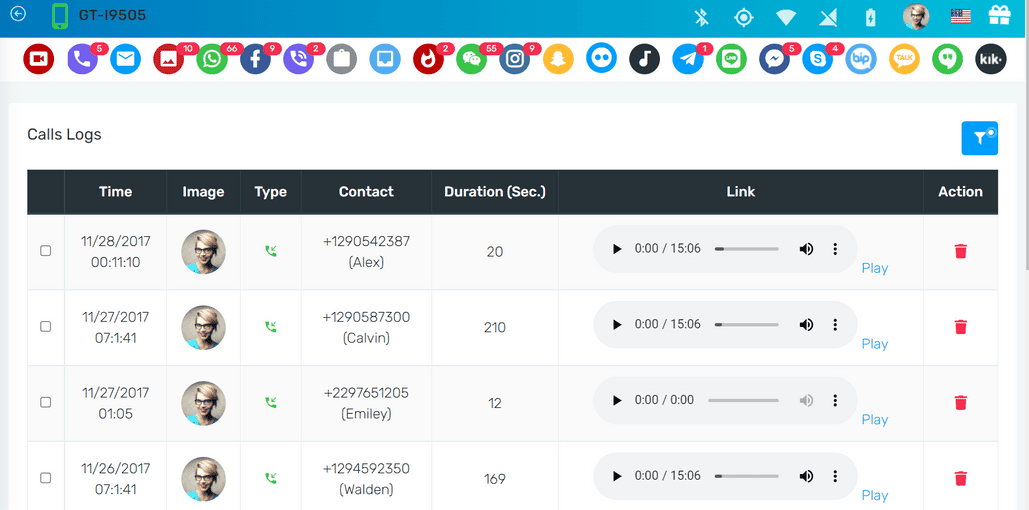The width and height of the screenshot is (1029, 510).
Task: Click the contact photo in Alex's row
Action: click(203, 251)
